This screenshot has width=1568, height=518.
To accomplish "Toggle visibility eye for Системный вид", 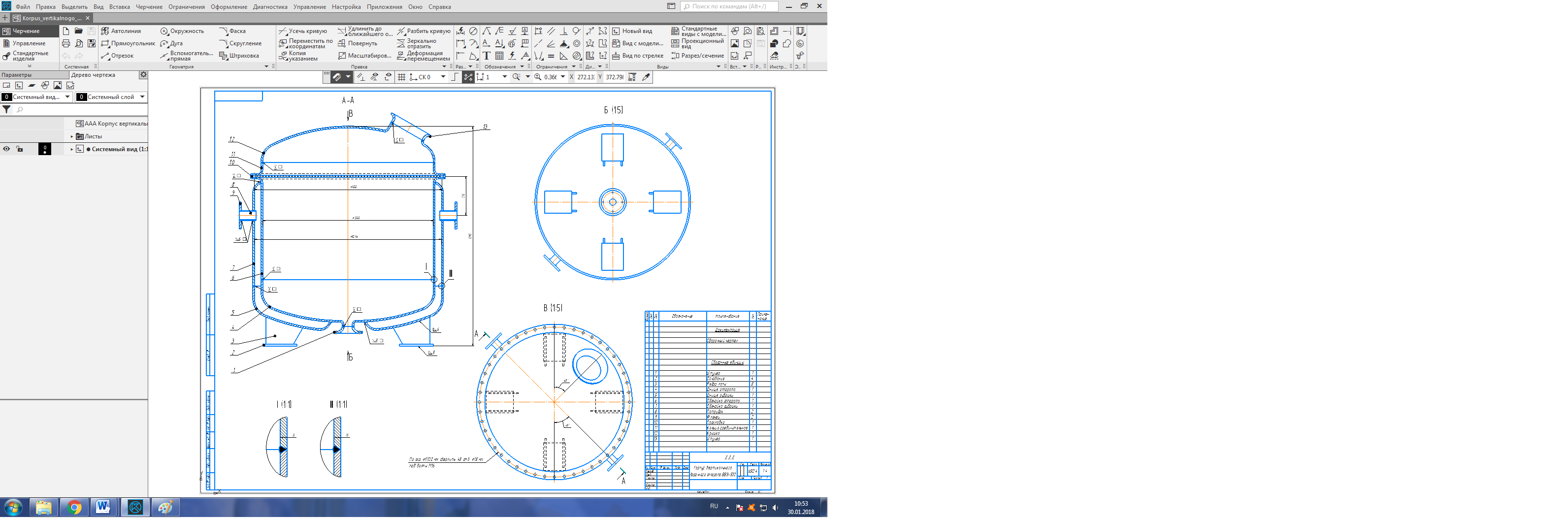I will pos(7,149).
